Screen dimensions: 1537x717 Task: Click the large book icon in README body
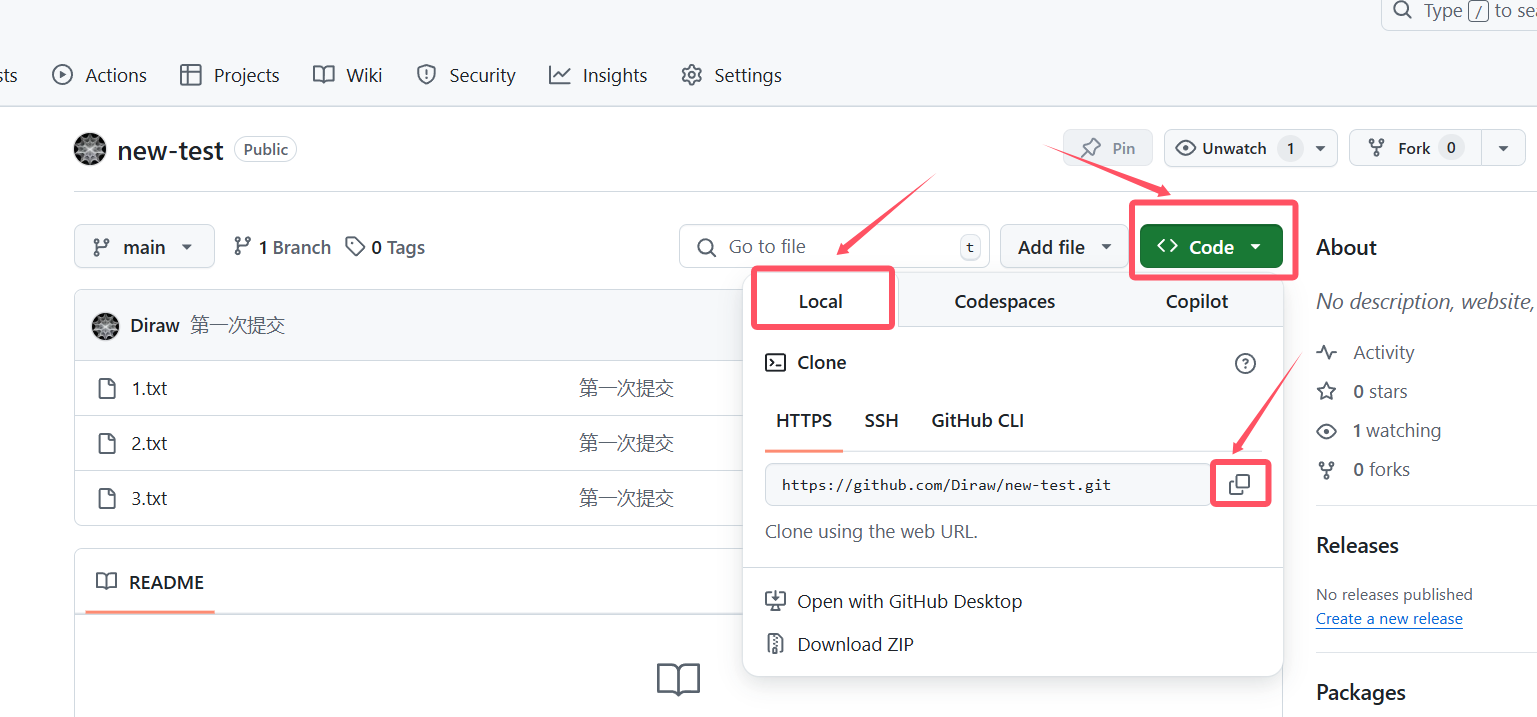678,680
